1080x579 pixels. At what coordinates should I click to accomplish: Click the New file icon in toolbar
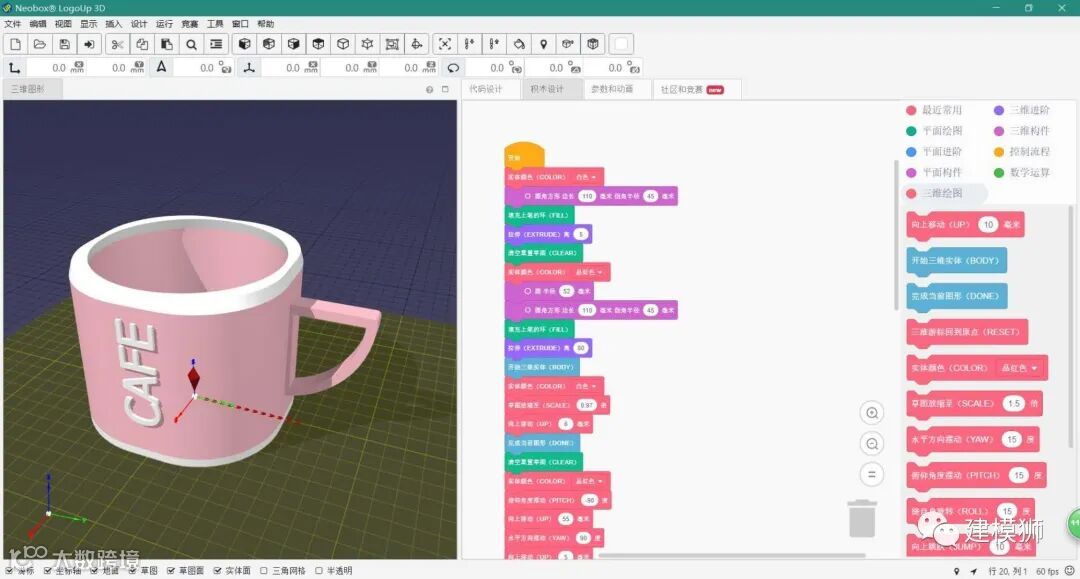[x=15, y=44]
